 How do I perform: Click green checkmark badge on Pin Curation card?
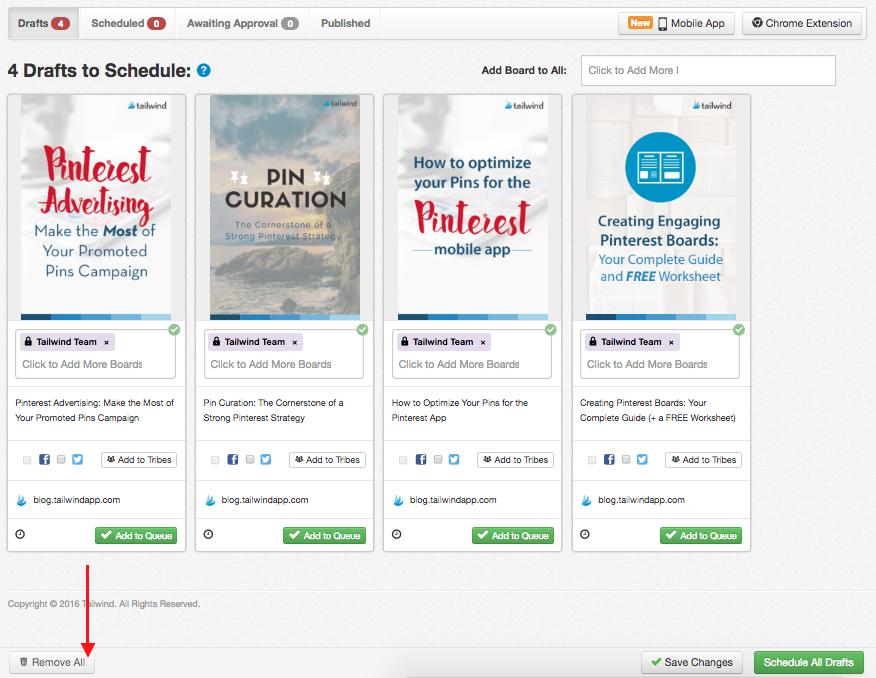363,330
